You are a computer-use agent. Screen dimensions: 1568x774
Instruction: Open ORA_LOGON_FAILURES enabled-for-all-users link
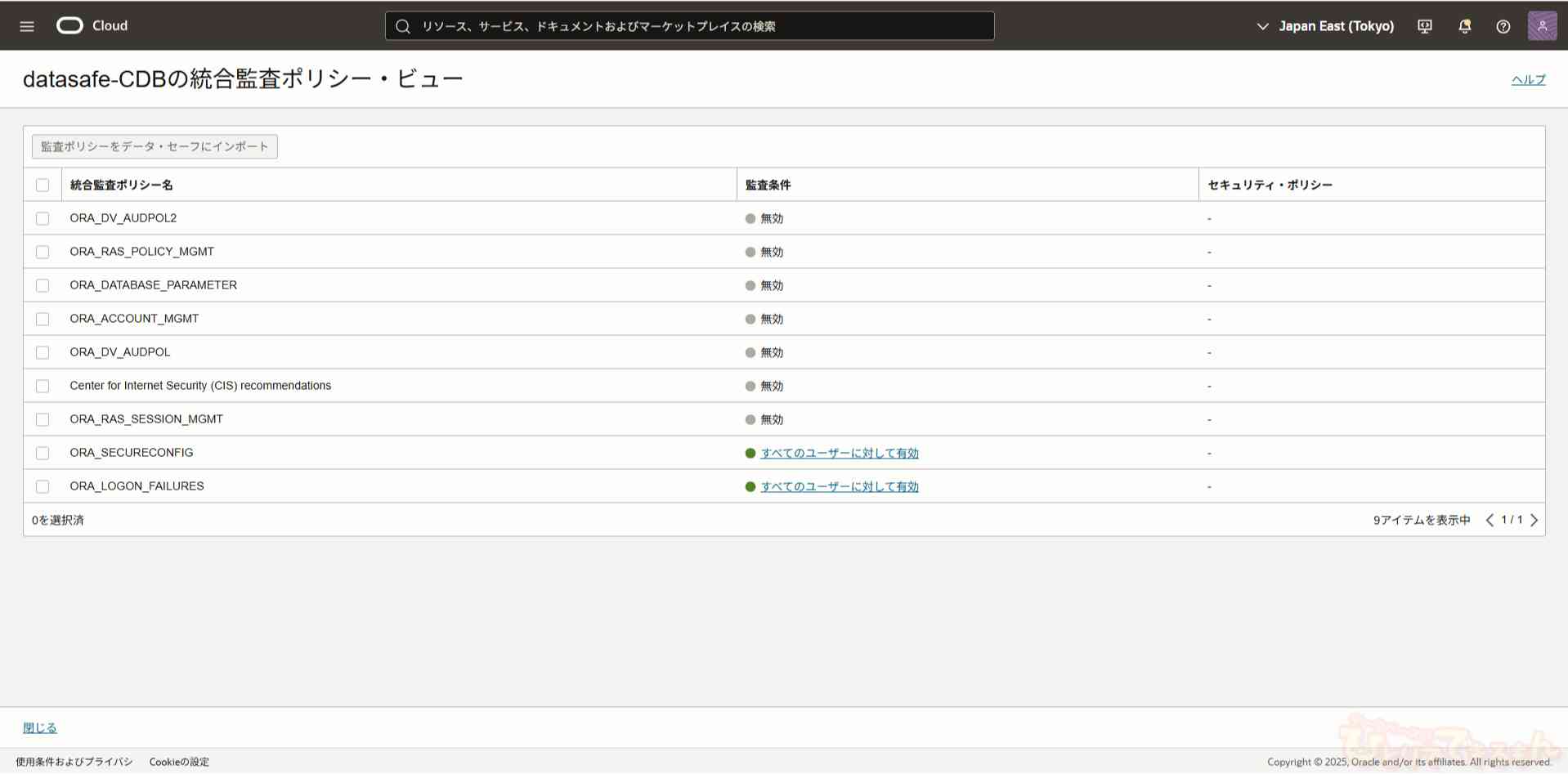[x=840, y=487]
